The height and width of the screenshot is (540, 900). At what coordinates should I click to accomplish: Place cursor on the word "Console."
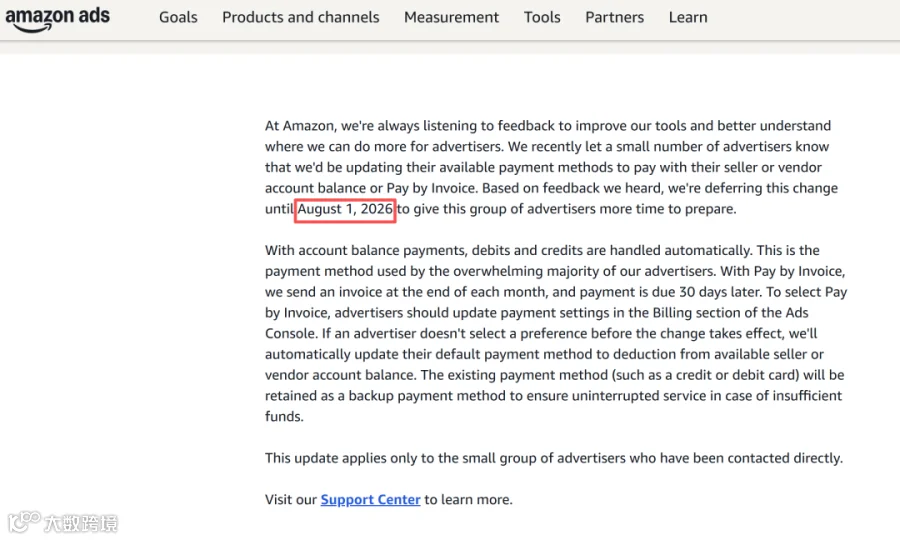291,333
